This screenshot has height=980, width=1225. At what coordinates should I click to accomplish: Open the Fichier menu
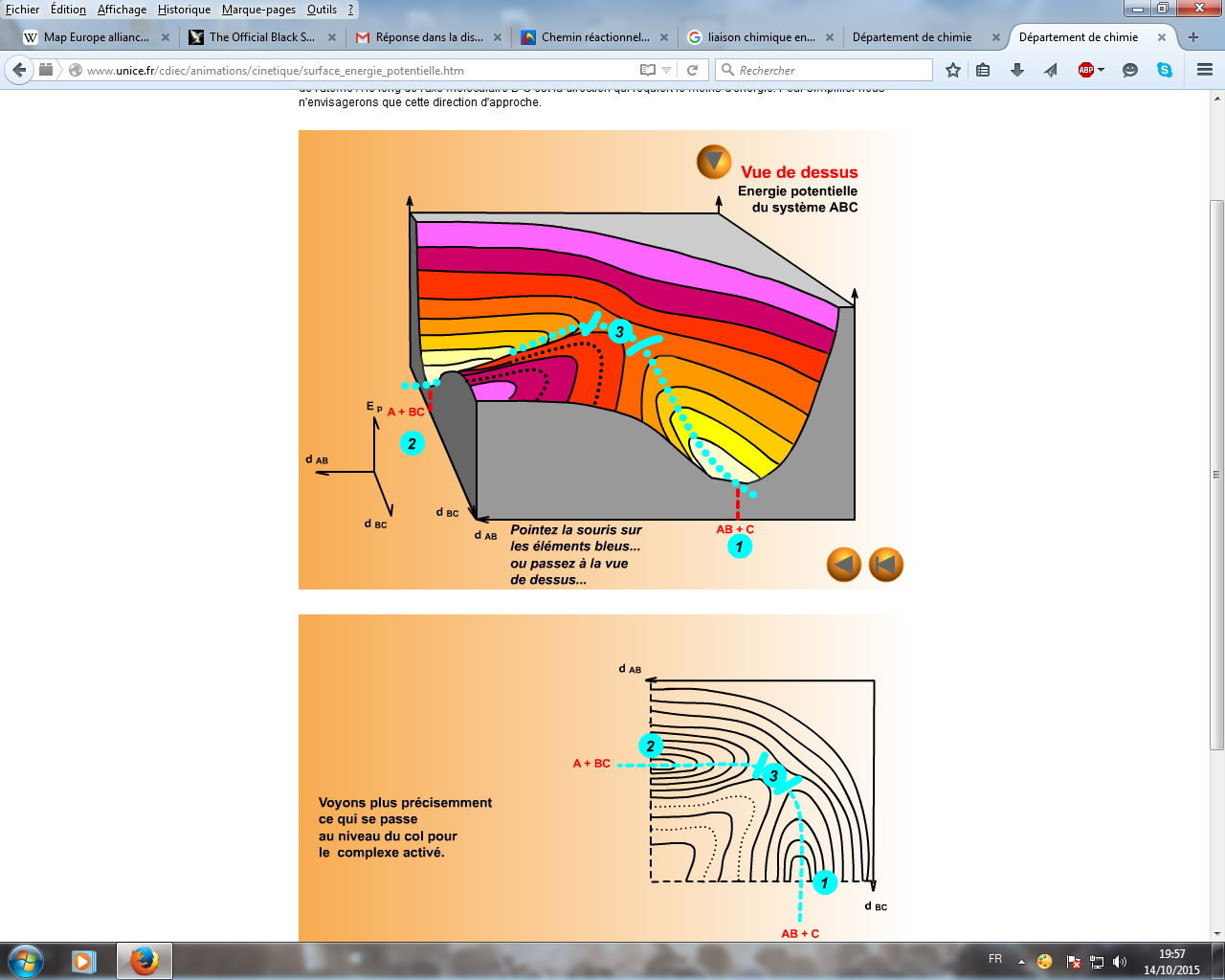[23, 10]
